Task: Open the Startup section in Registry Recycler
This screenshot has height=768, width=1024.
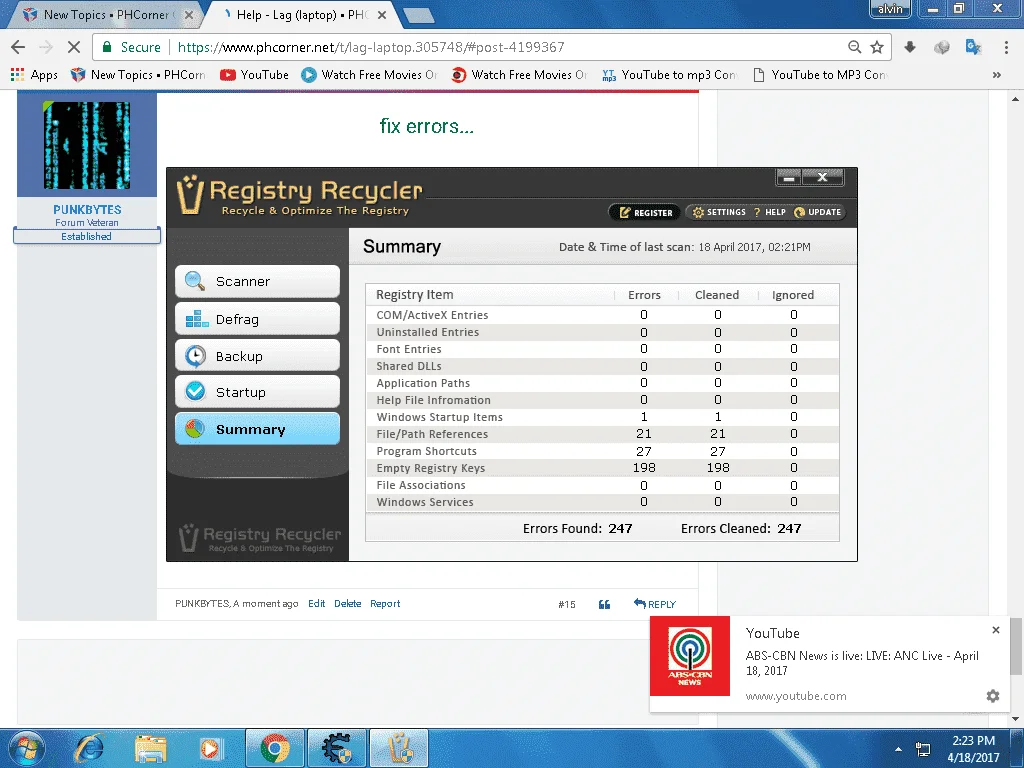Action: coord(257,392)
